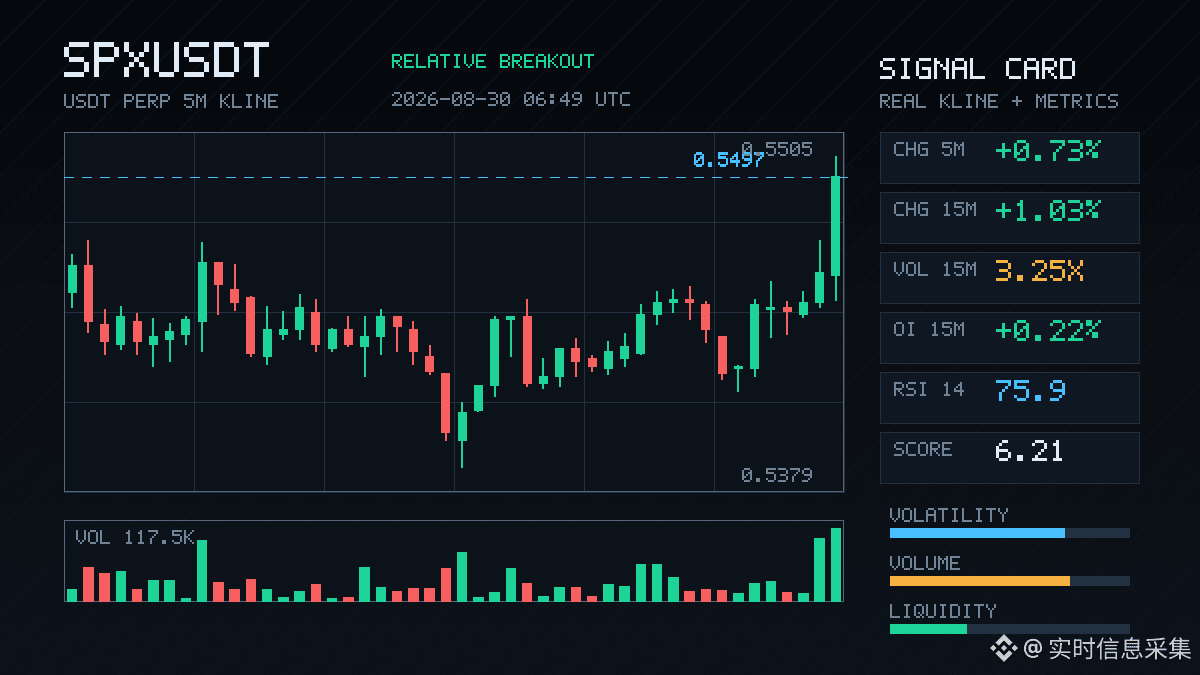Image resolution: width=1200 pixels, height=675 pixels.
Task: Click the last tall green breakout candle
Action: [835, 227]
